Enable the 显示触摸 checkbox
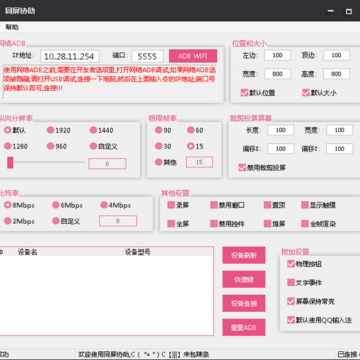Image resolution: width=360 pixels, height=360 pixels. coord(305,205)
